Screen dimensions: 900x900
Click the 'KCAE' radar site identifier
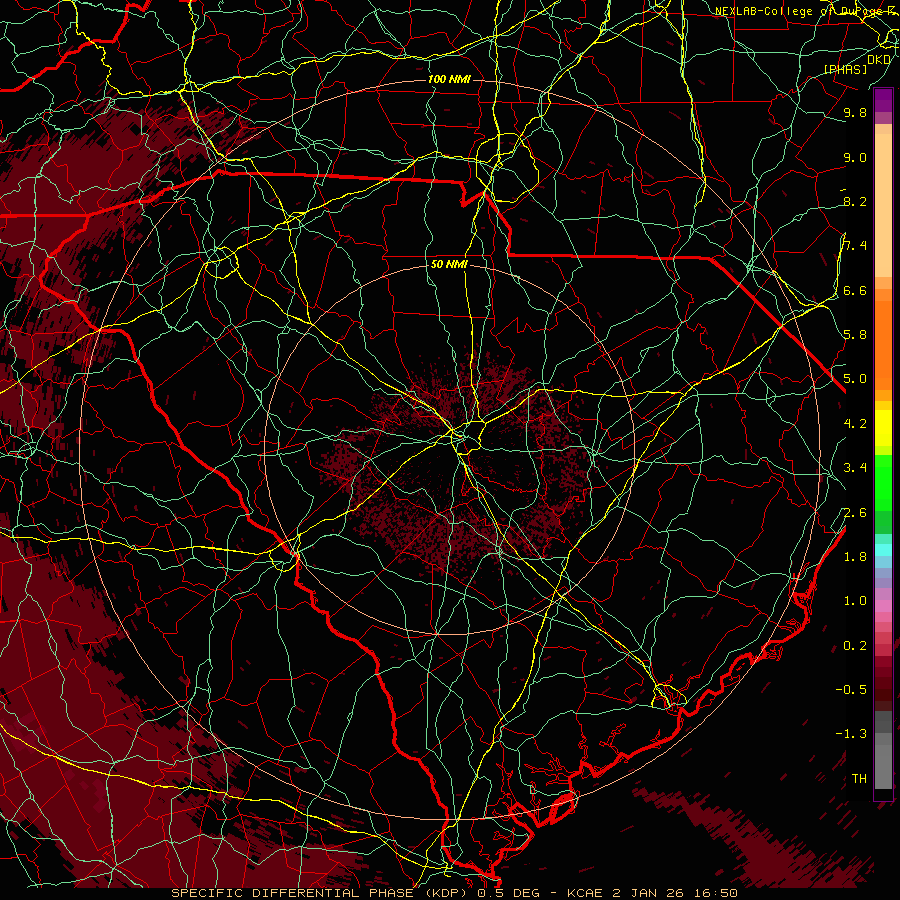[584, 893]
